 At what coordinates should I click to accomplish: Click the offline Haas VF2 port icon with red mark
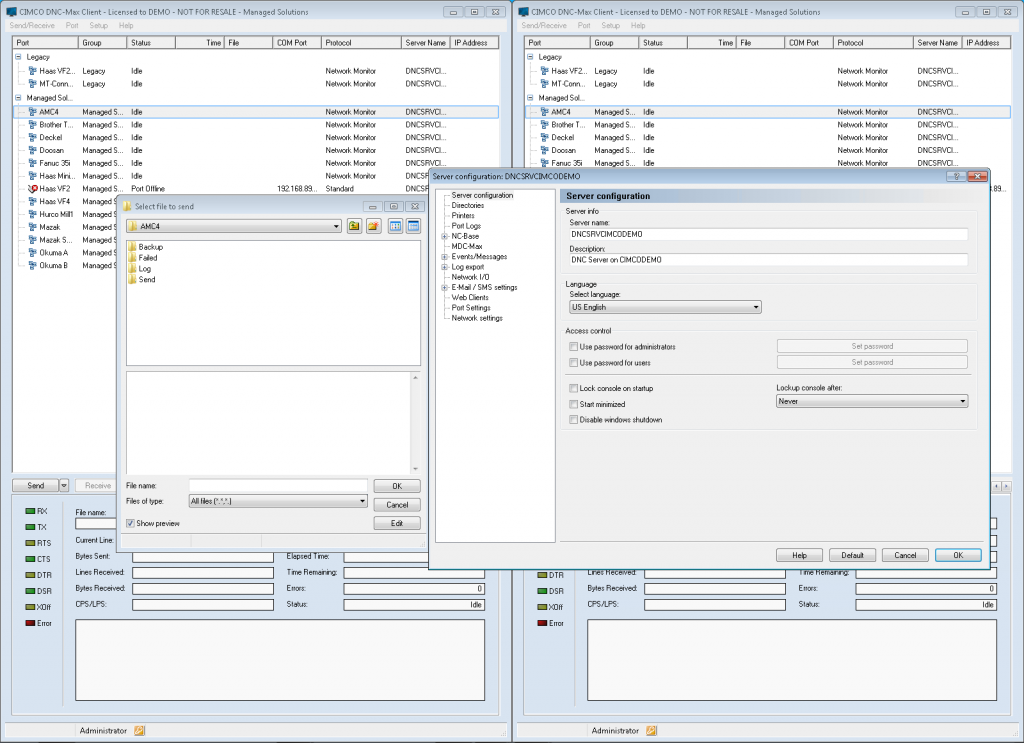[33, 189]
